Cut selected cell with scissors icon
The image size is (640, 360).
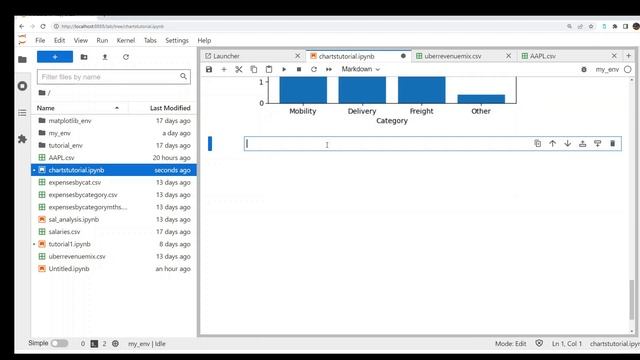pyautogui.click(x=239, y=69)
